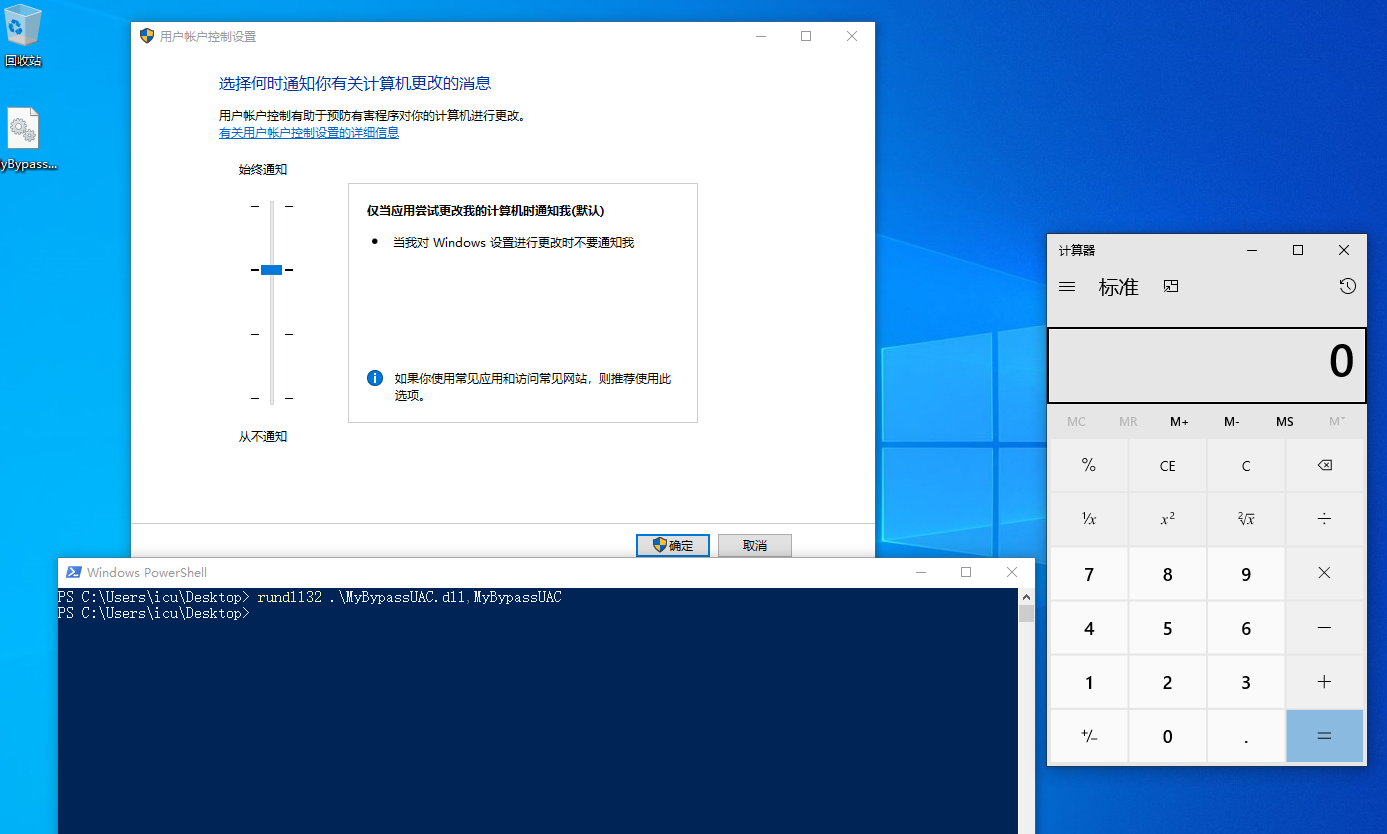Open Calculator history panel icon

[x=1347, y=287]
